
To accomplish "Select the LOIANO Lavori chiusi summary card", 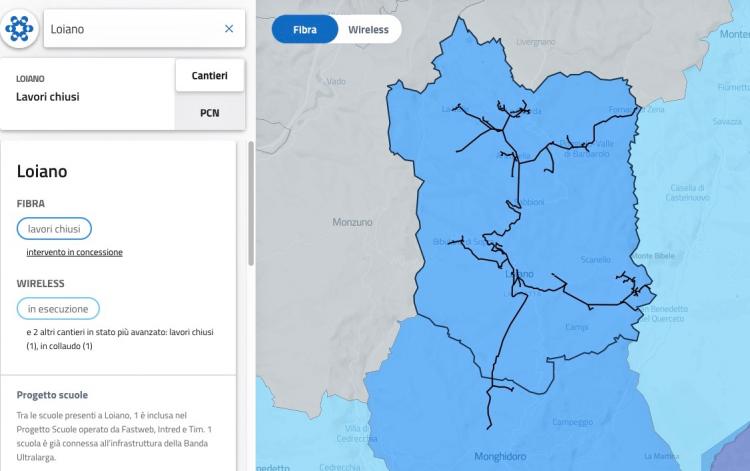I will point(88,94).
